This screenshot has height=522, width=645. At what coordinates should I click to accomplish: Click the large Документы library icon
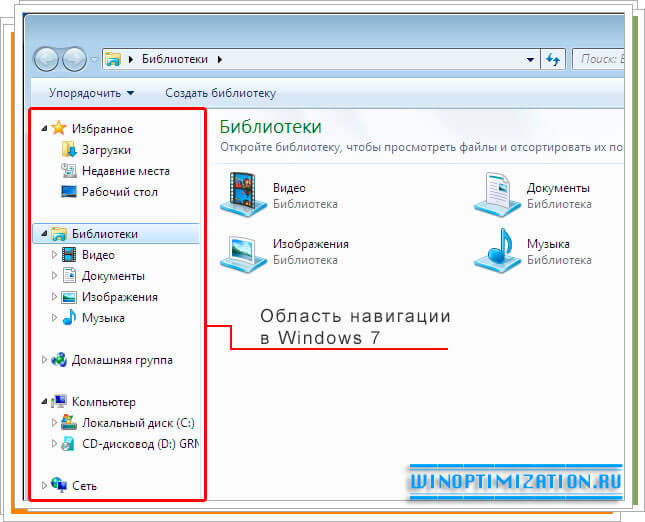pos(497,194)
